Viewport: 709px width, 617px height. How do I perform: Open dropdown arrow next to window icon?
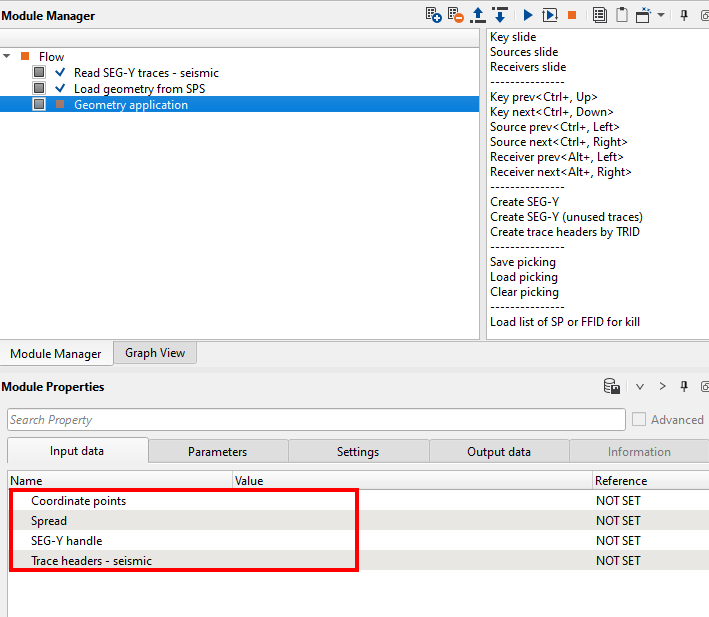tap(661, 15)
